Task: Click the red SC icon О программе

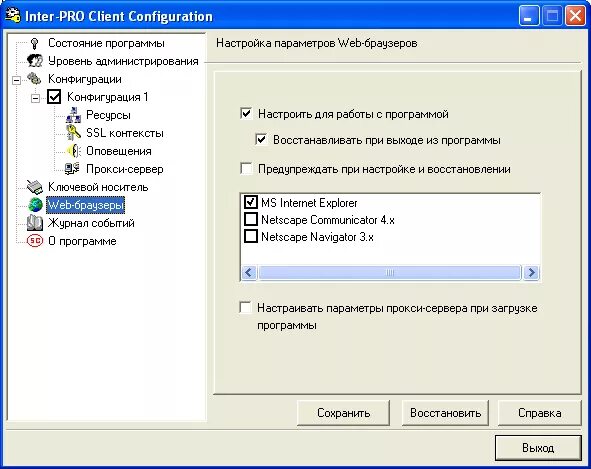Action: click(x=35, y=241)
